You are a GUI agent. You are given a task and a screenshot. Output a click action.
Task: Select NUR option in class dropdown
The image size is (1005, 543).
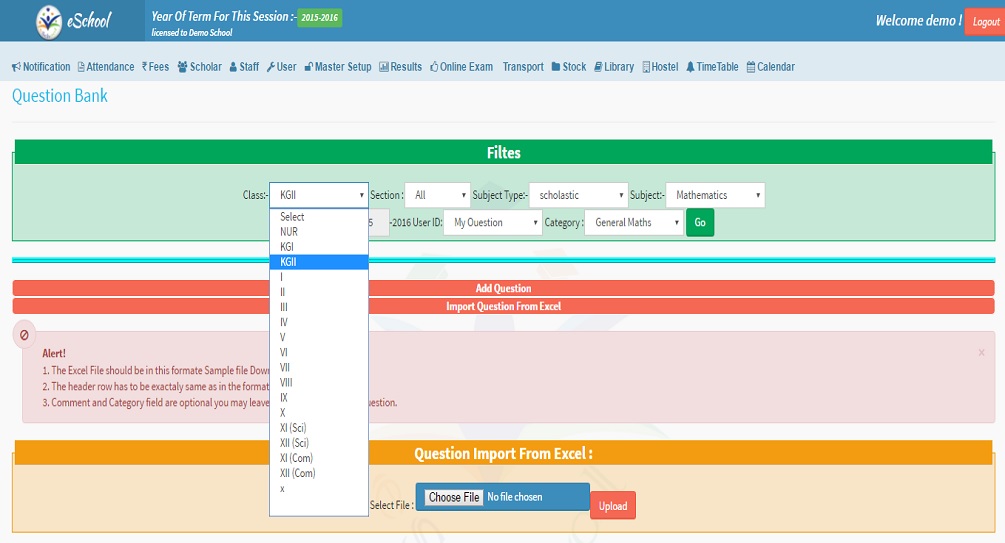289,232
